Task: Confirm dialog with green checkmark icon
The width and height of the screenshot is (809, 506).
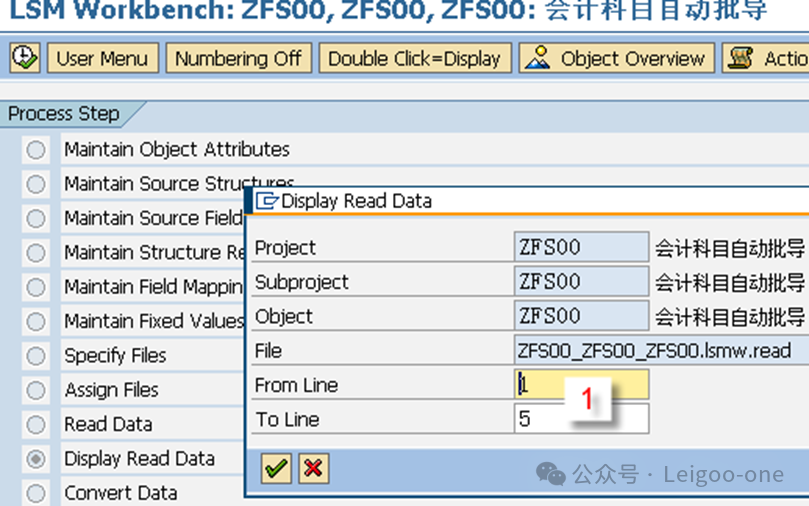Action: tap(276, 467)
